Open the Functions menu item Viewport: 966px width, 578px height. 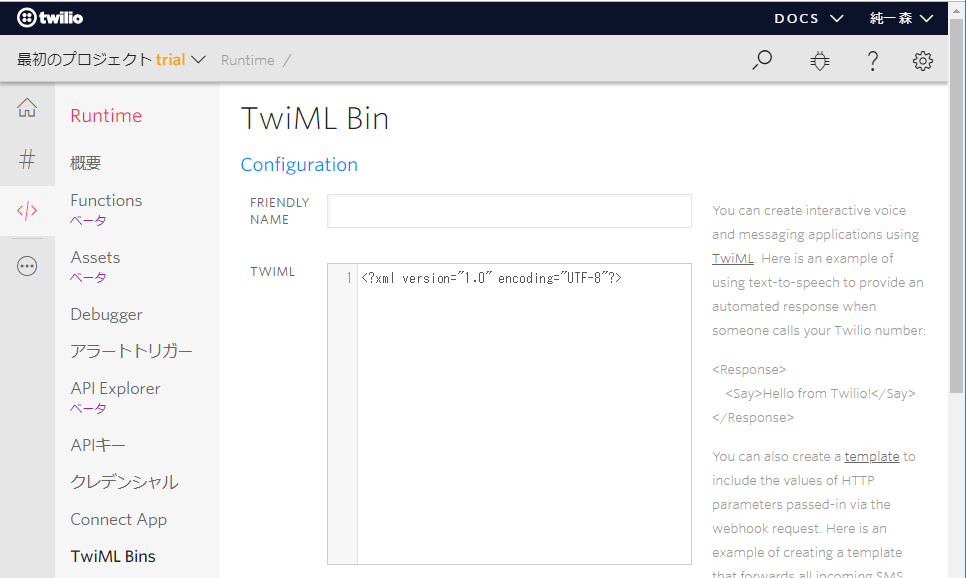point(106,200)
